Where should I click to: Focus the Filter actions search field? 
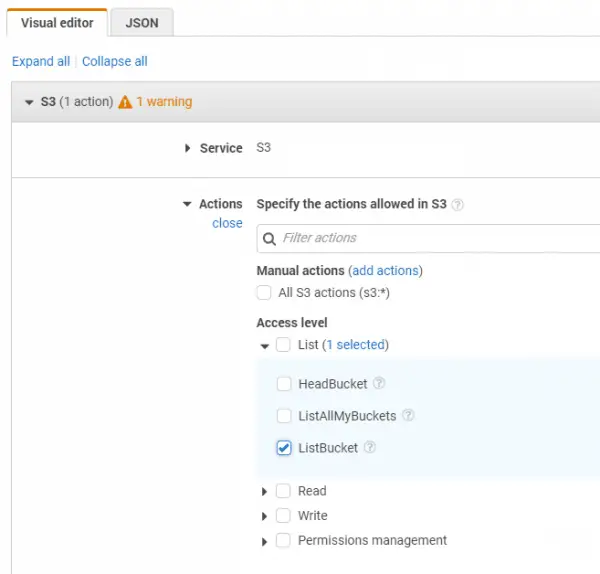coord(429,238)
